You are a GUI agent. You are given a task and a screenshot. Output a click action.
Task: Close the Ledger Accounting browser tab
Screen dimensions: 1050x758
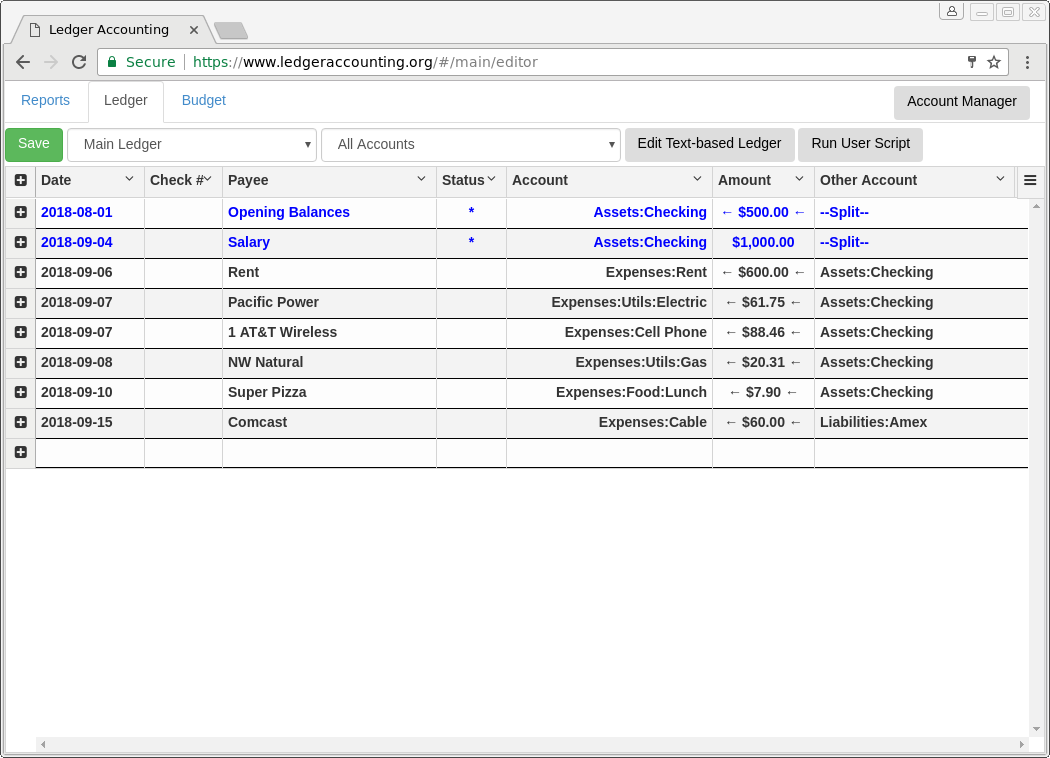coord(194,30)
